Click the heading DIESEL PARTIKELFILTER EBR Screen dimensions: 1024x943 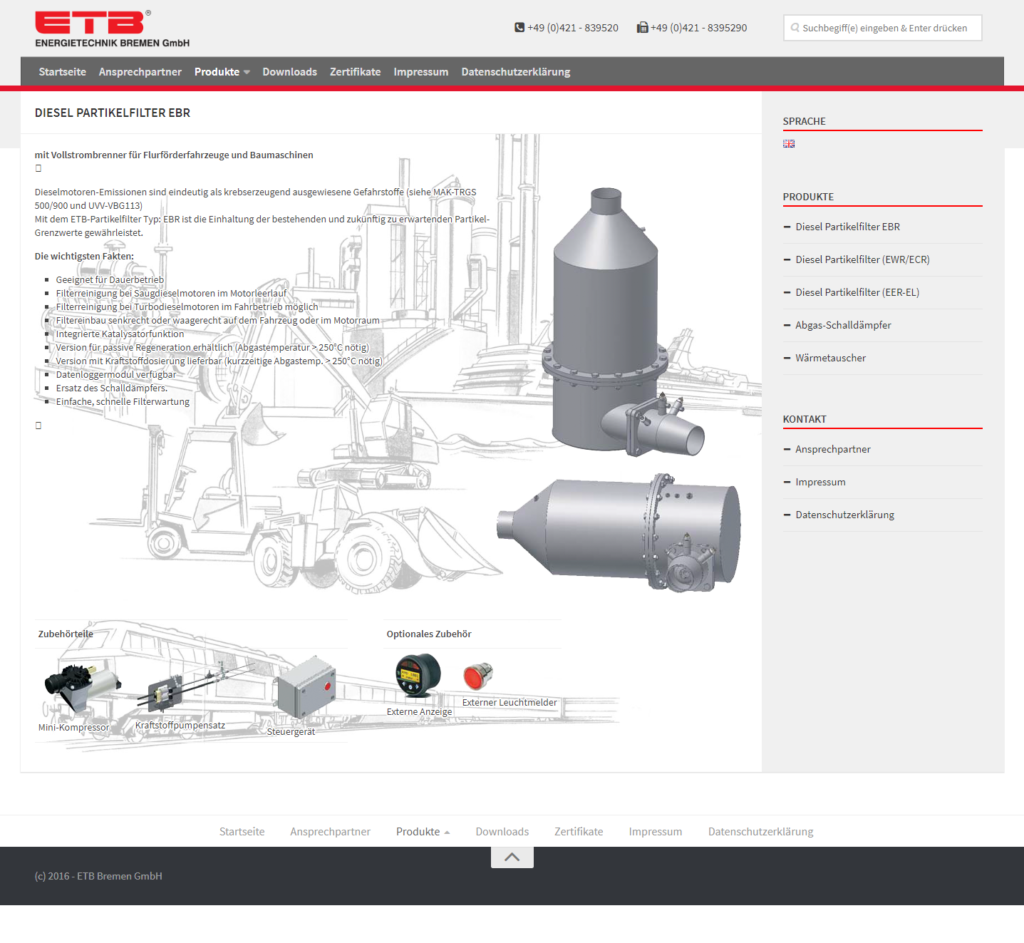pyautogui.click(x=112, y=113)
